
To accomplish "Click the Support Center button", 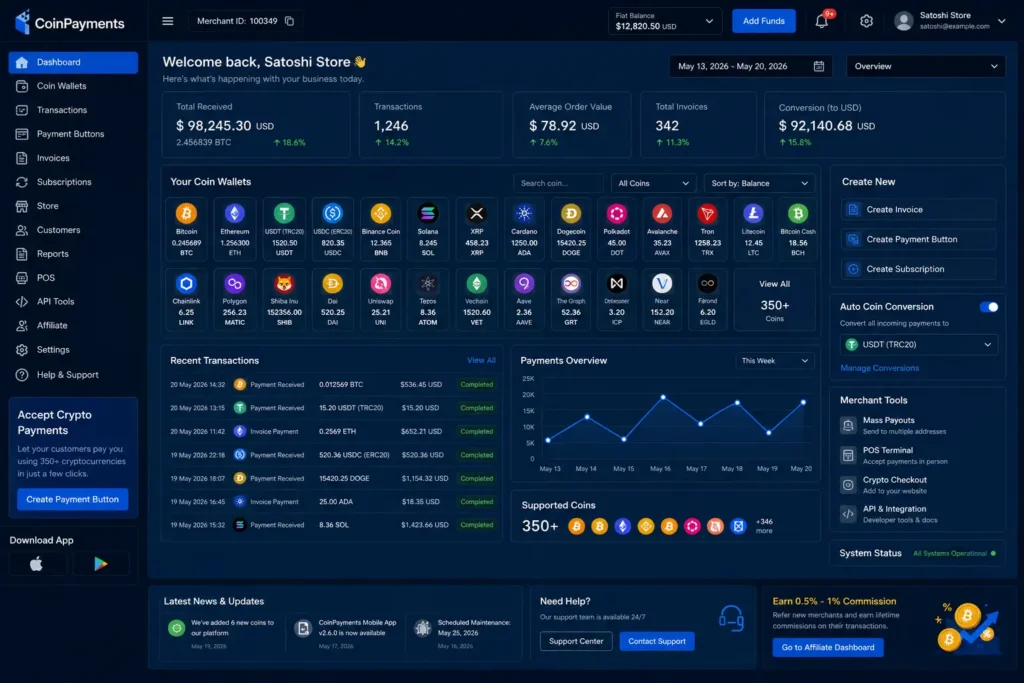I will pyautogui.click(x=576, y=641).
